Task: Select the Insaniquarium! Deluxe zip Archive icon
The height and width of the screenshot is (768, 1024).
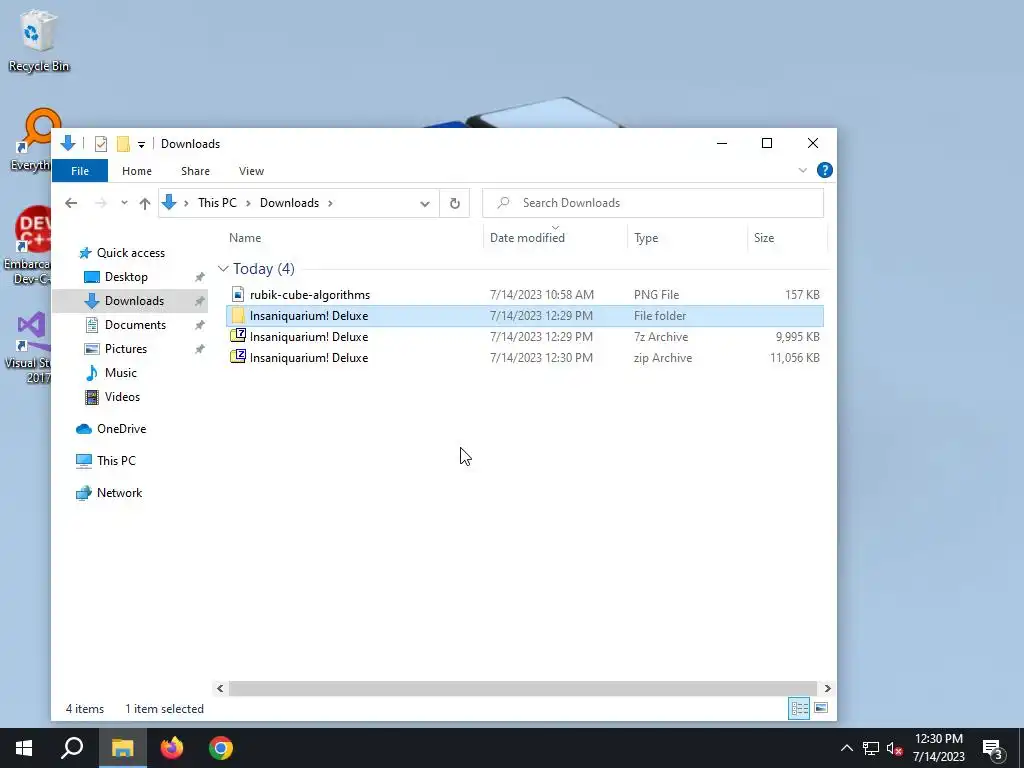Action: [238, 358]
